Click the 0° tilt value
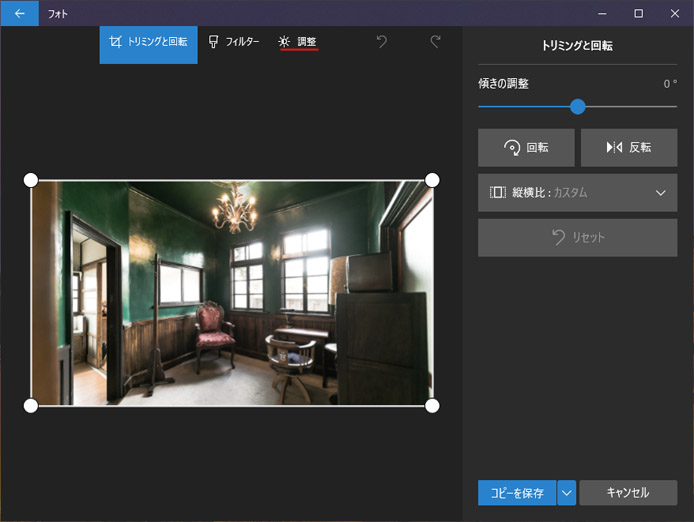The height and width of the screenshot is (522, 694). pos(670,84)
